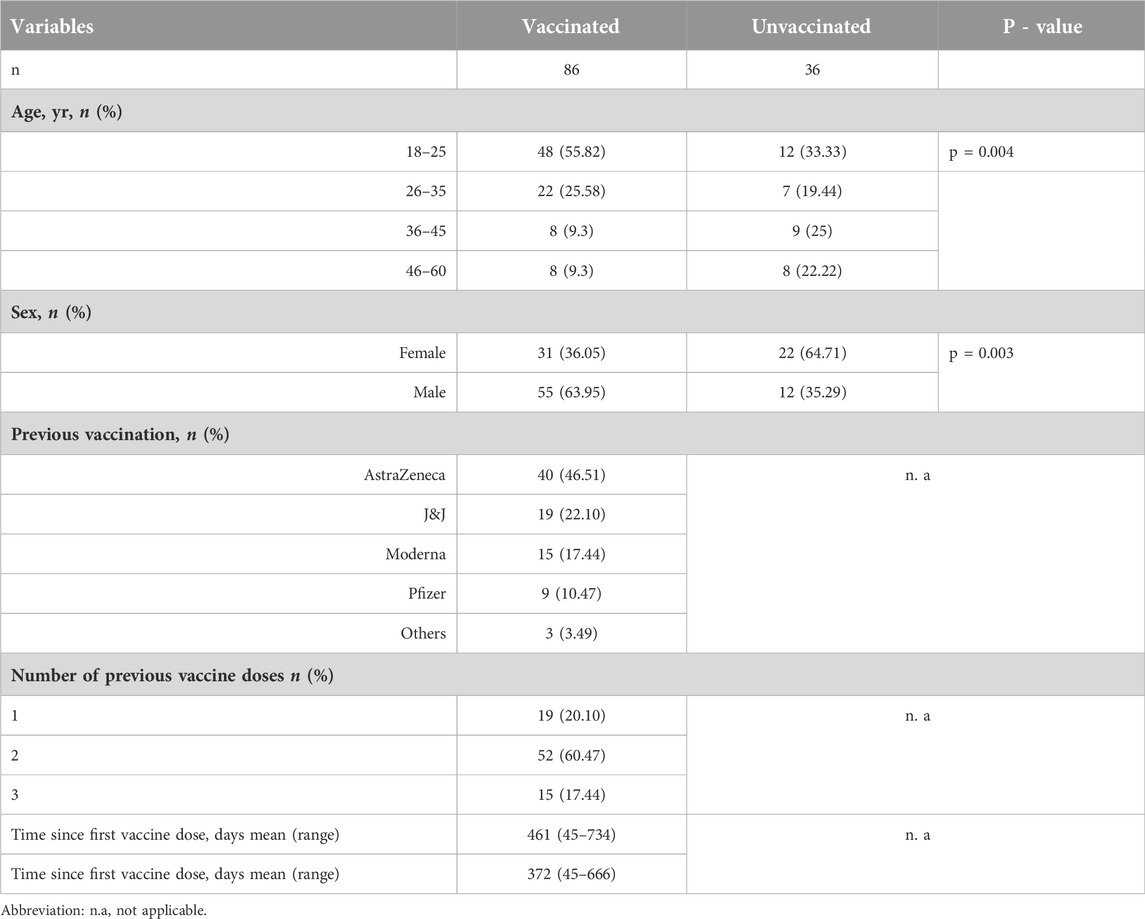Click the Previous vaccination section heading

[120, 434]
